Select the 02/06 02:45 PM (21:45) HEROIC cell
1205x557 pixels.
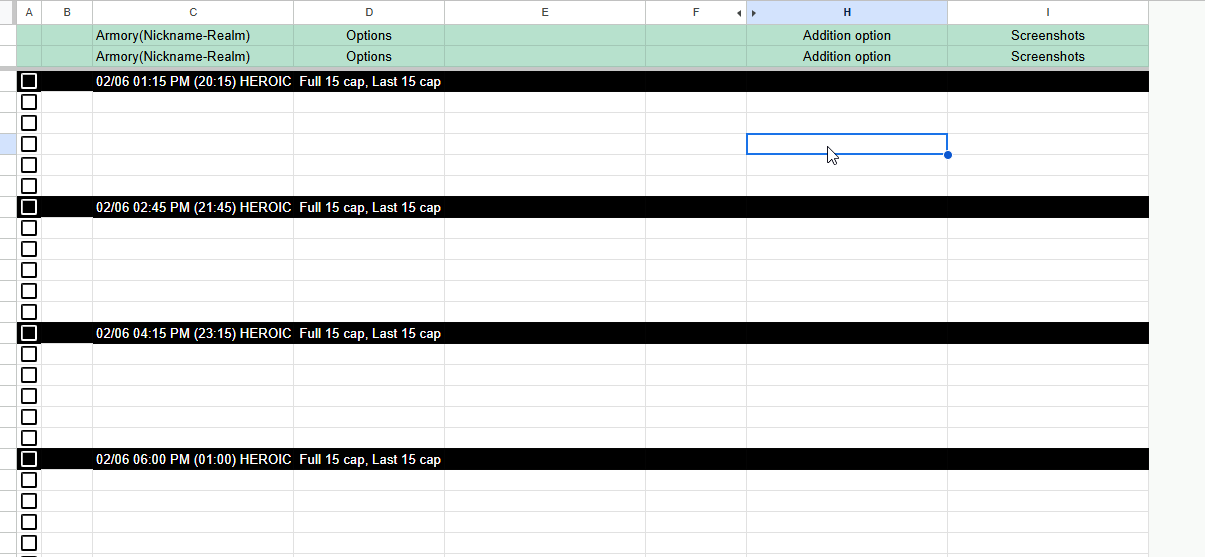point(193,207)
